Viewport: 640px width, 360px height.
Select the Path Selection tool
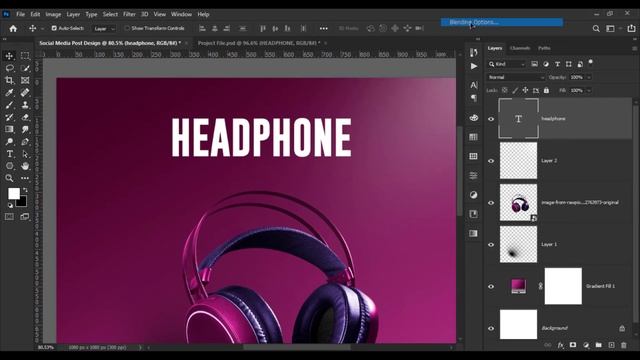point(25,154)
